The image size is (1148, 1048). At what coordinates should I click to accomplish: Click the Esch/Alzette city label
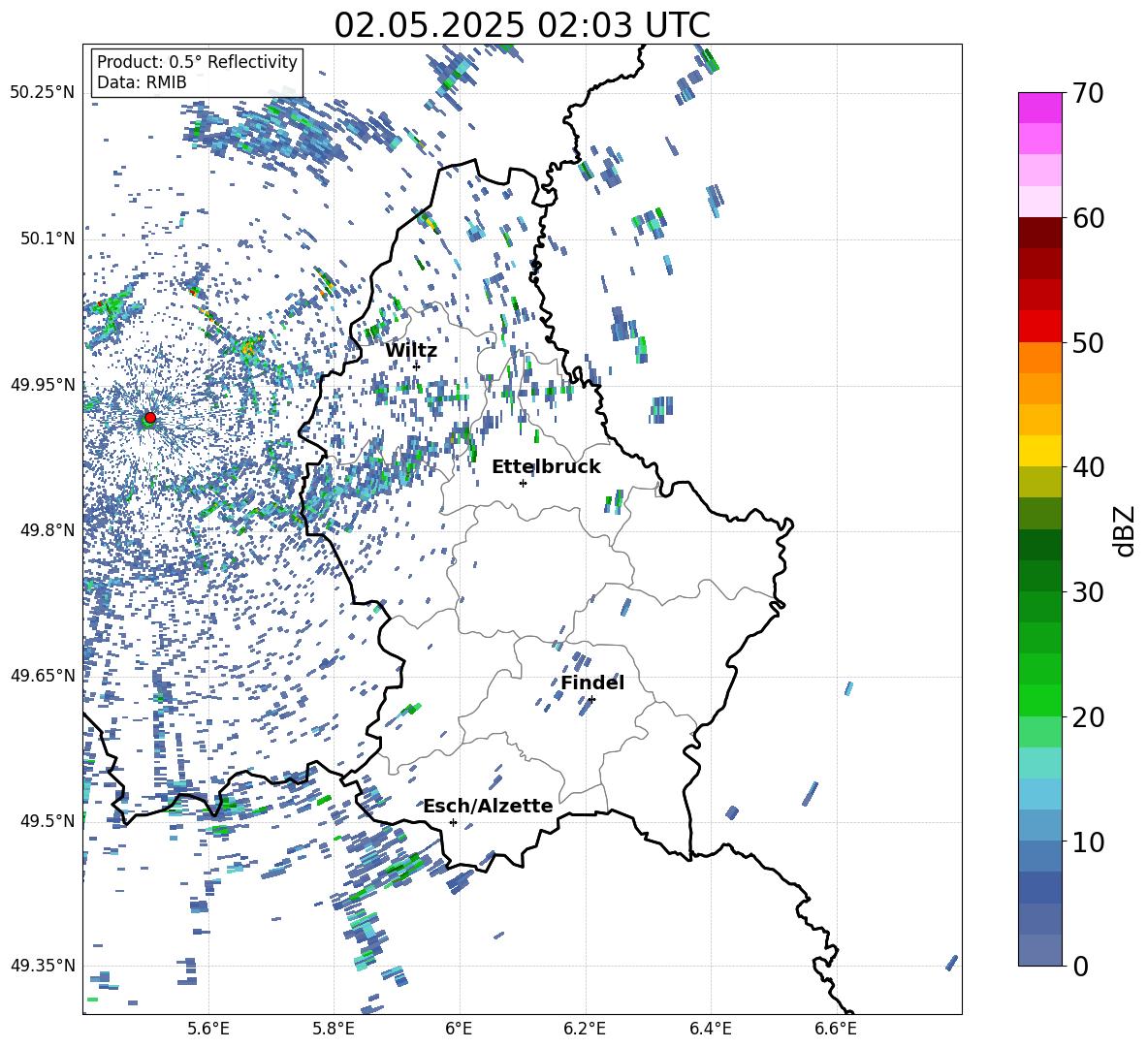(x=488, y=806)
